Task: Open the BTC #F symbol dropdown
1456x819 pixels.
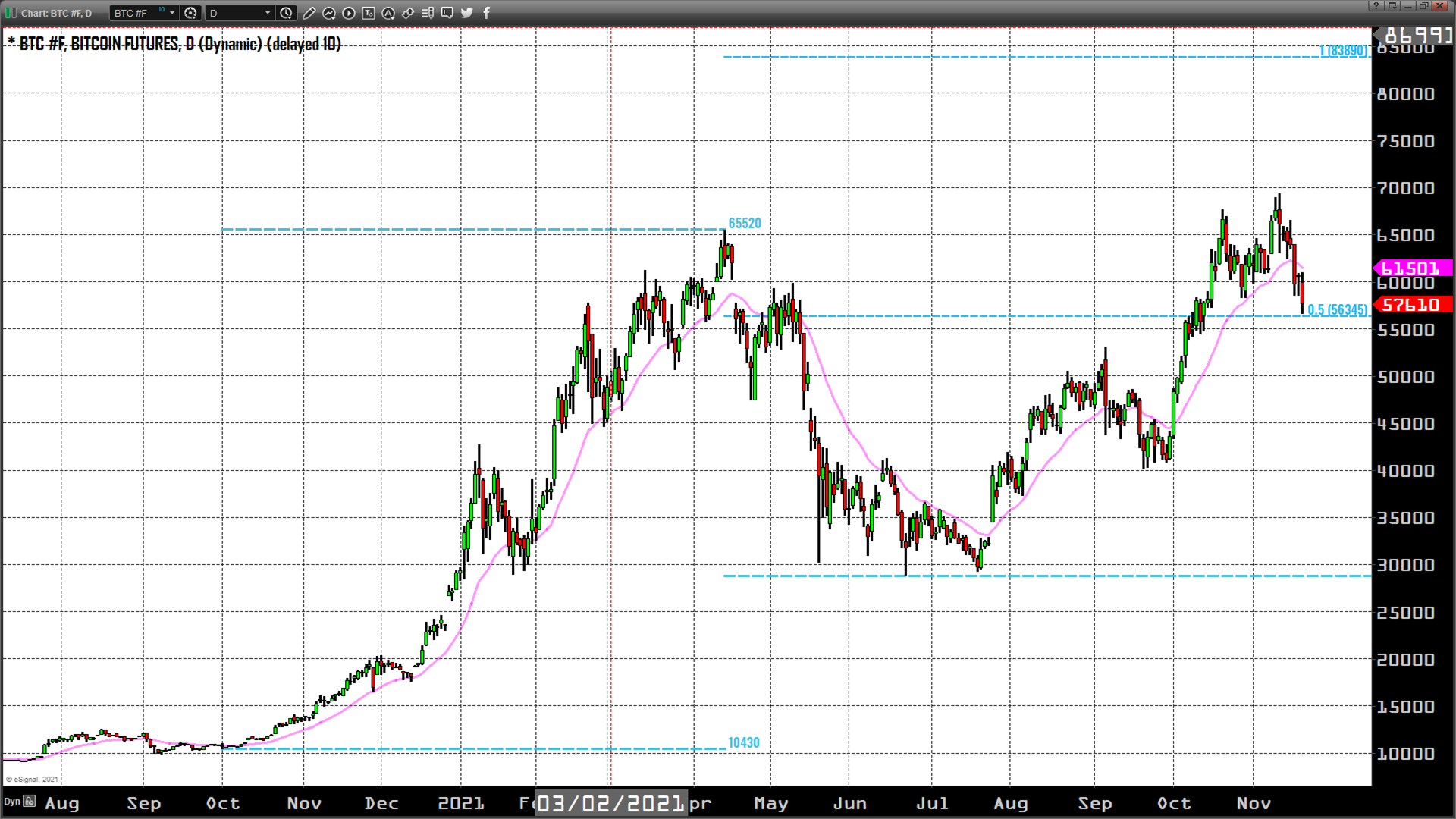Action: (172, 13)
